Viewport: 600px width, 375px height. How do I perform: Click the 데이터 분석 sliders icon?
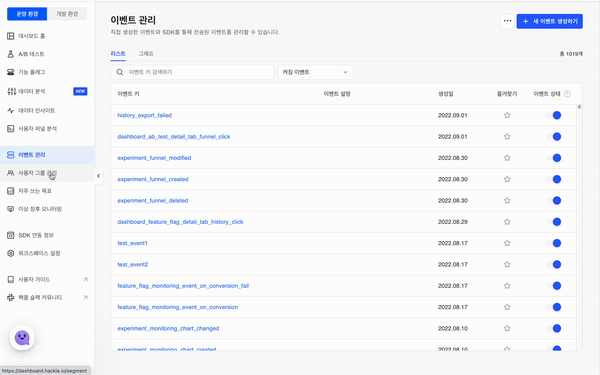(11, 91)
